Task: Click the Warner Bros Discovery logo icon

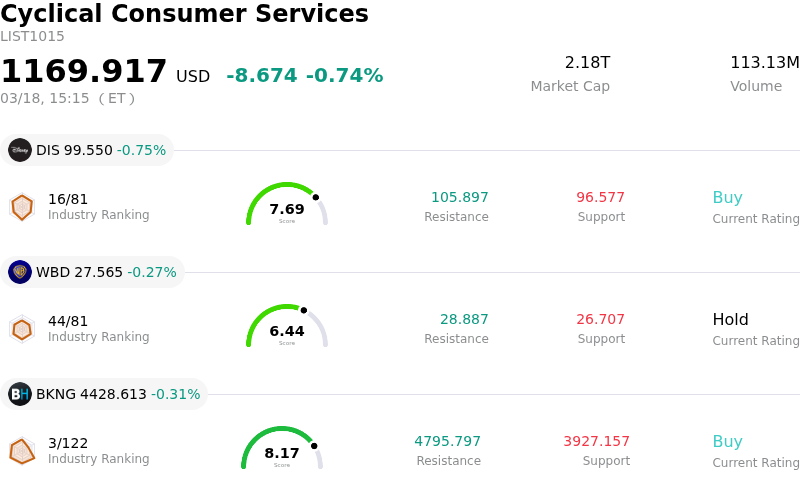Action: [20, 272]
